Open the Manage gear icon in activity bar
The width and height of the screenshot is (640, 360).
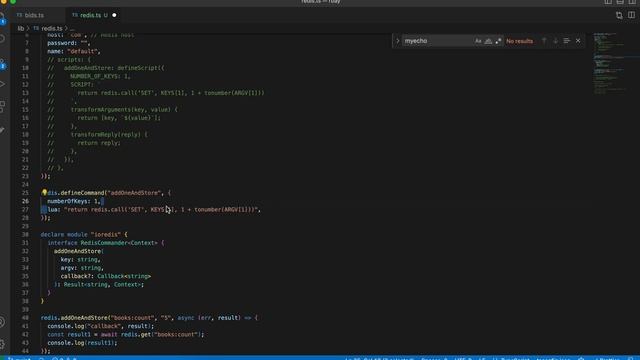point(2,343)
